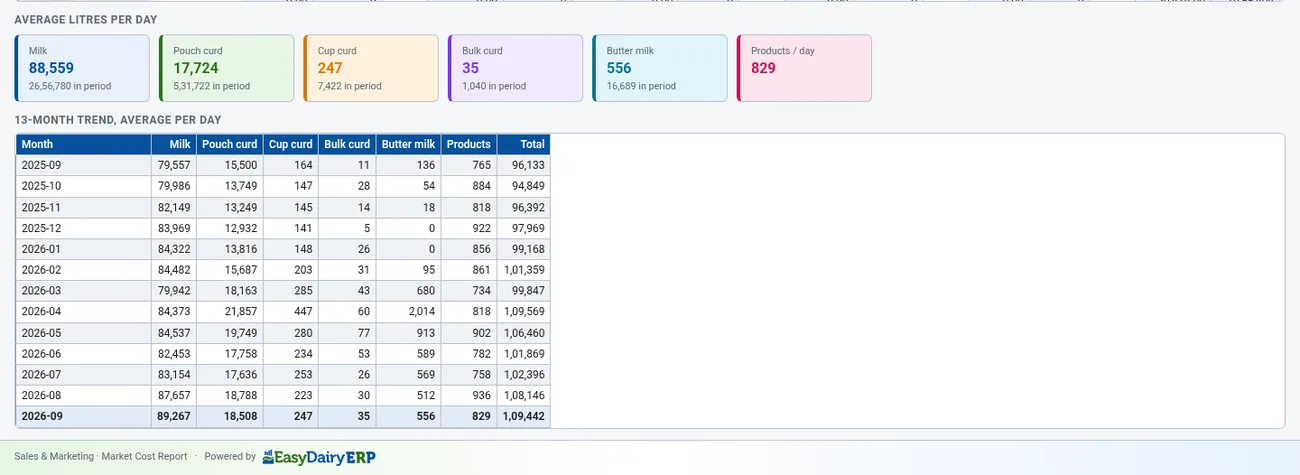Click the Bulk curd column header
1300x475 pixels.
point(347,144)
